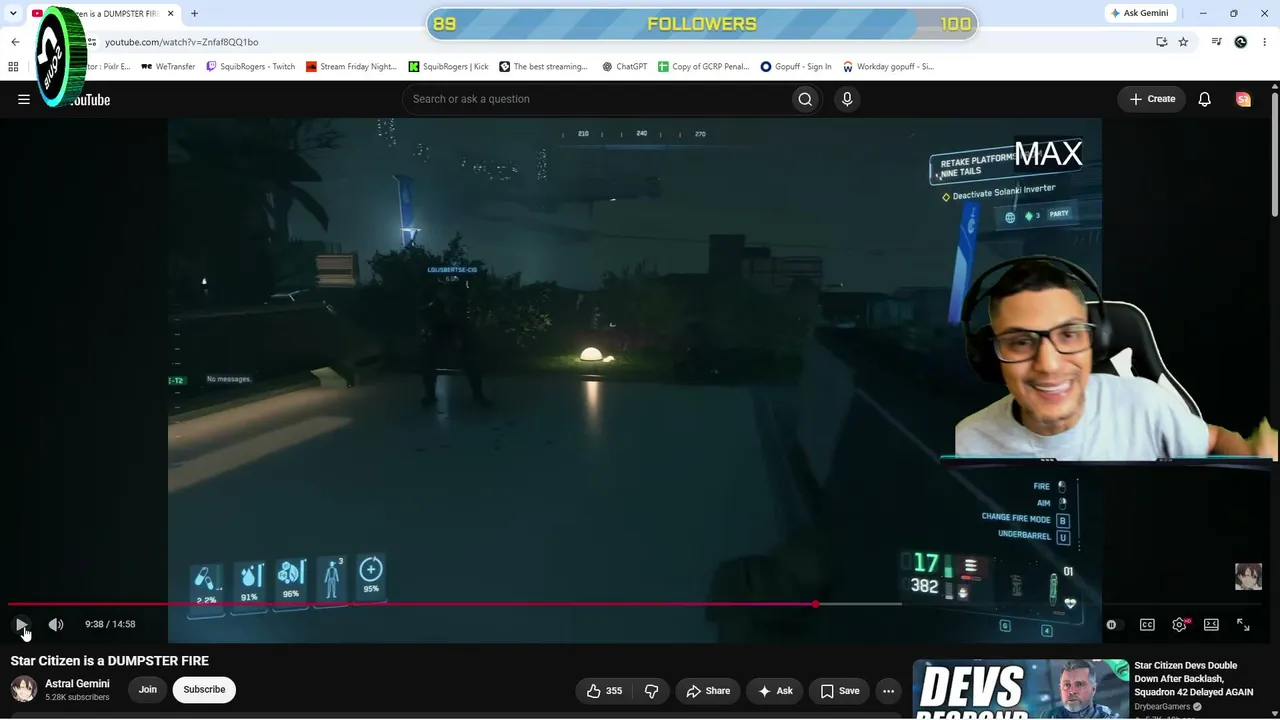Screen dimensions: 1280x720
Task: Click the '5.28K subscribers' text
Action: point(77,698)
